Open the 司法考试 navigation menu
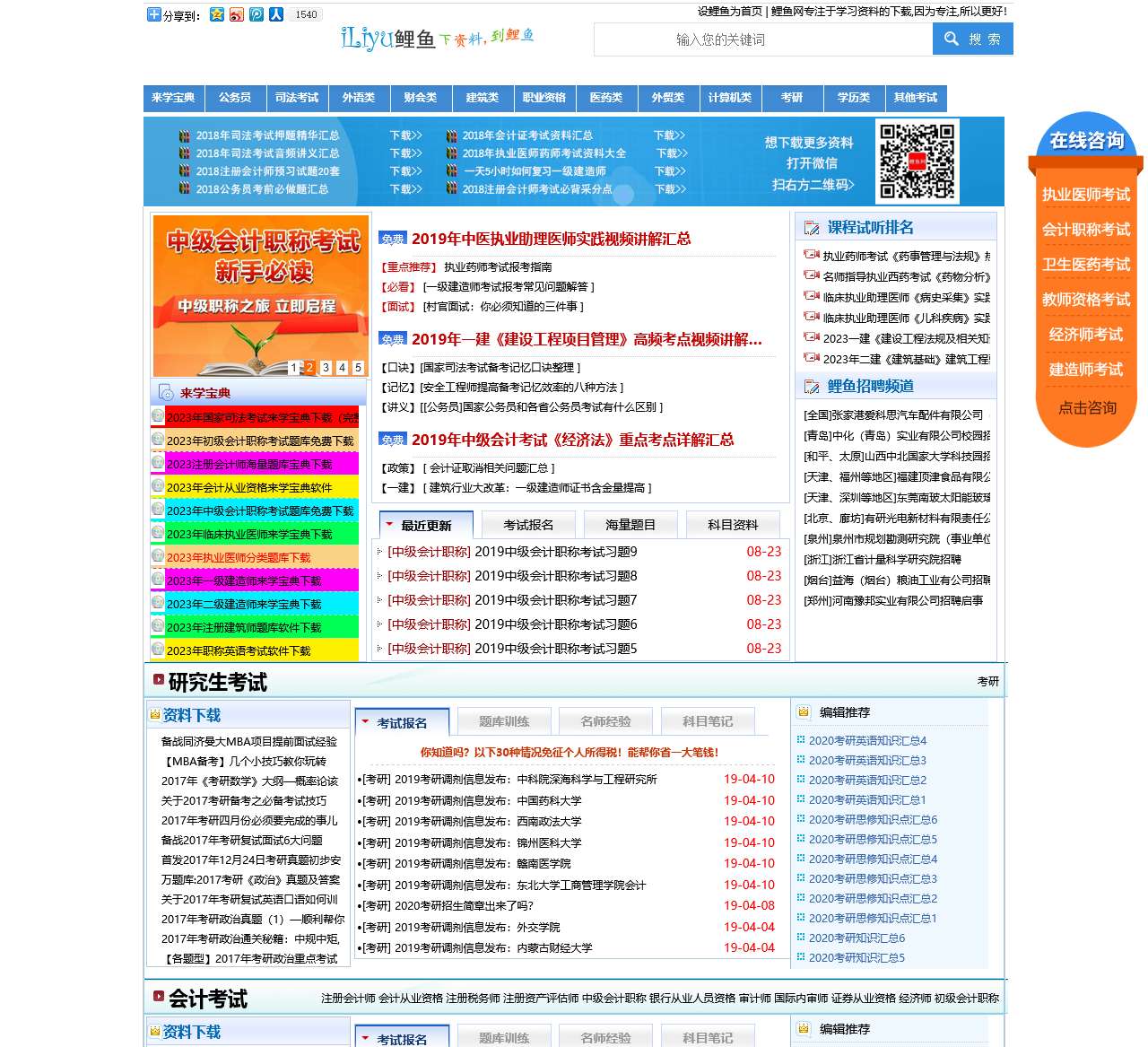The height and width of the screenshot is (1047, 1148). point(297,98)
